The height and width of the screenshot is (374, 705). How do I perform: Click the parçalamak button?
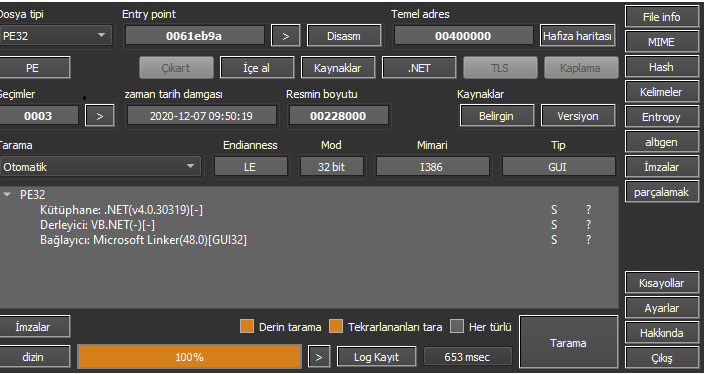coord(661,192)
